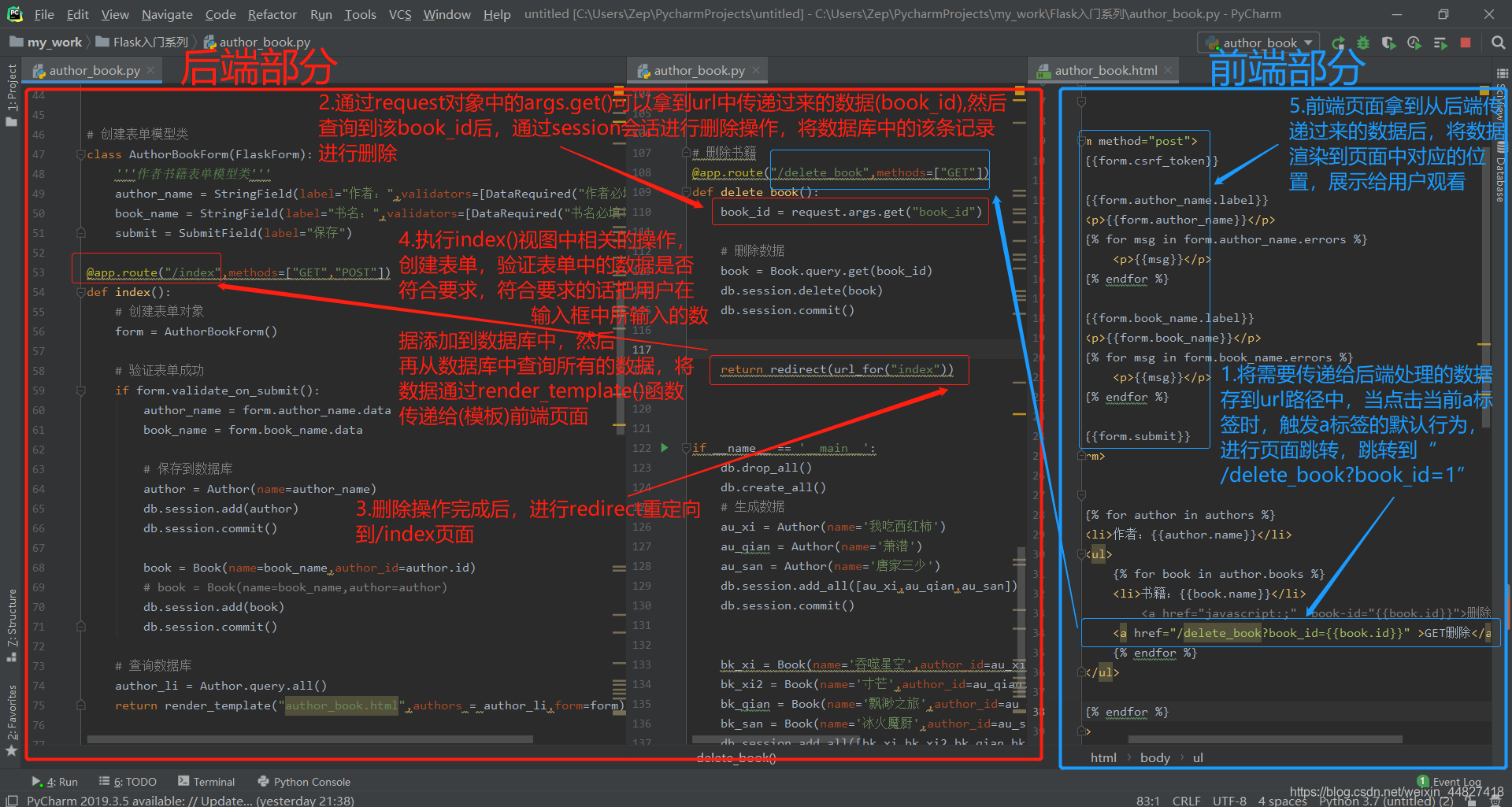Screen dimensions: 1512x807
Task: Click the horizontal scrollbar of left editor
Action: pos(310,739)
